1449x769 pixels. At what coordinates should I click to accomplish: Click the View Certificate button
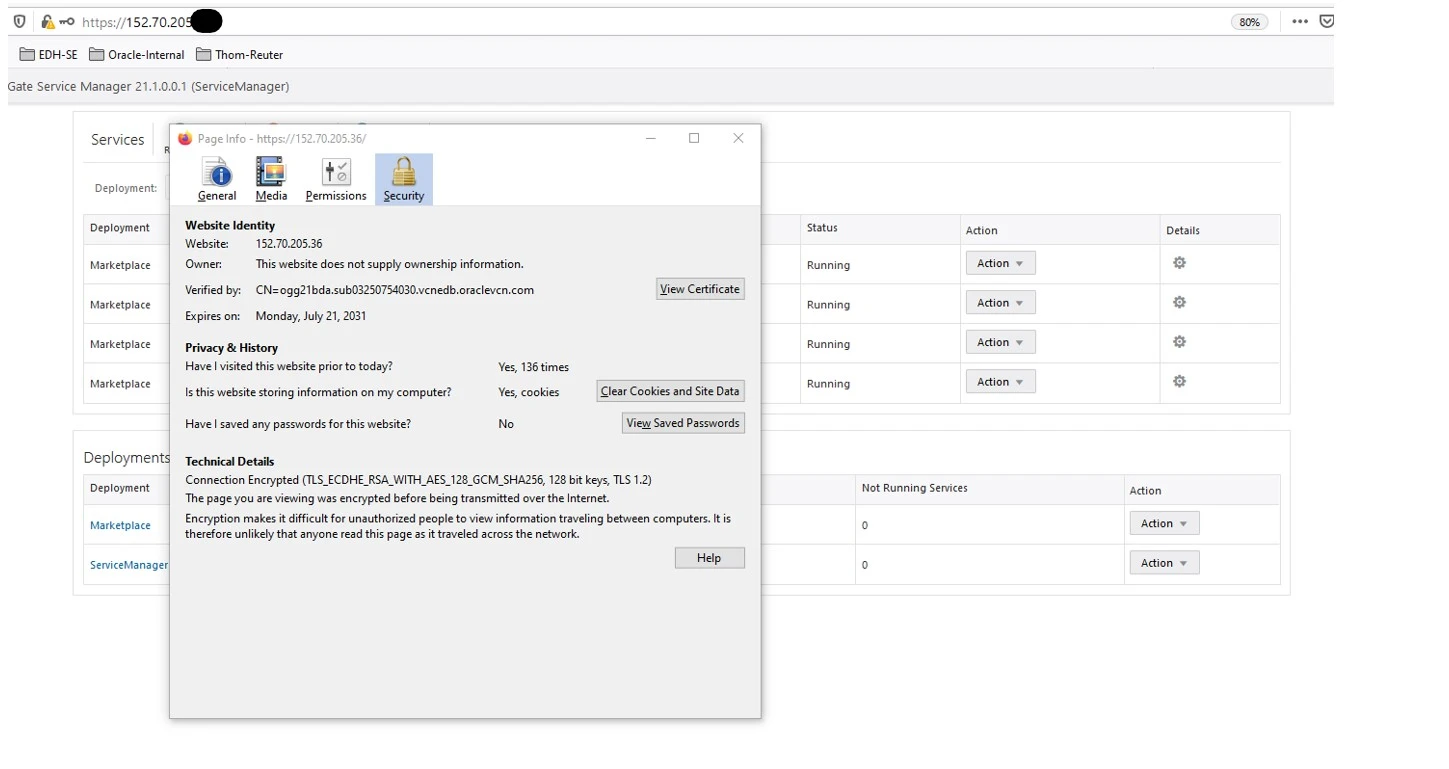700,289
